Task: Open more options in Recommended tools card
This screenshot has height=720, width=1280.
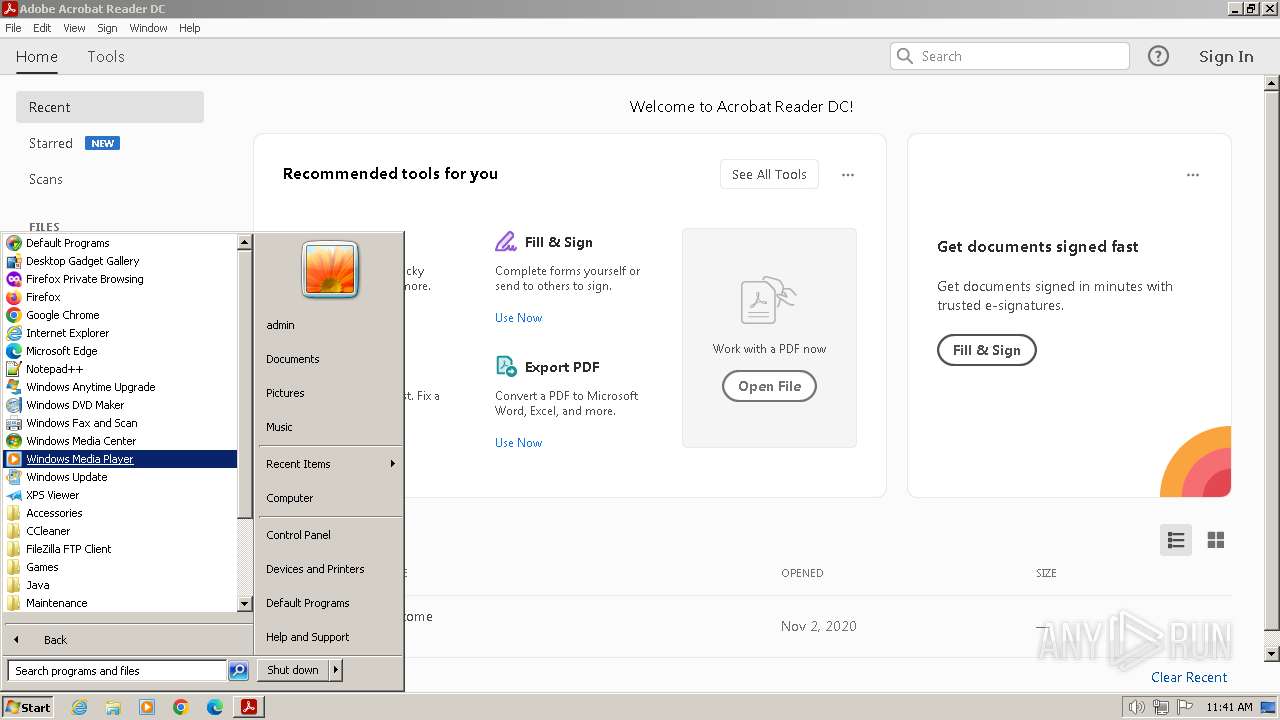Action: coord(848,175)
